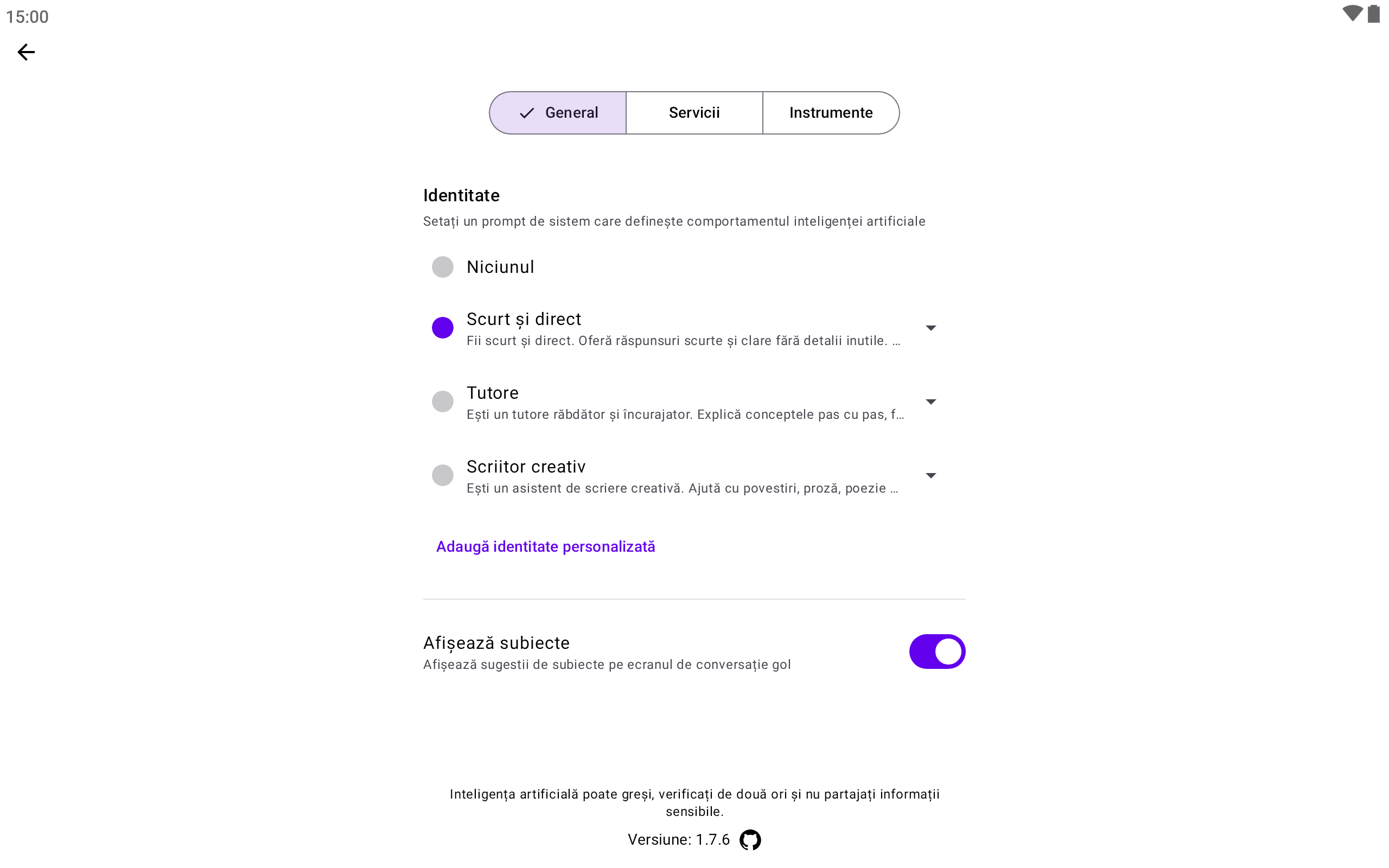This screenshot has width=1389, height=868.
Task: Select the Niciunul radio button
Action: point(443,267)
